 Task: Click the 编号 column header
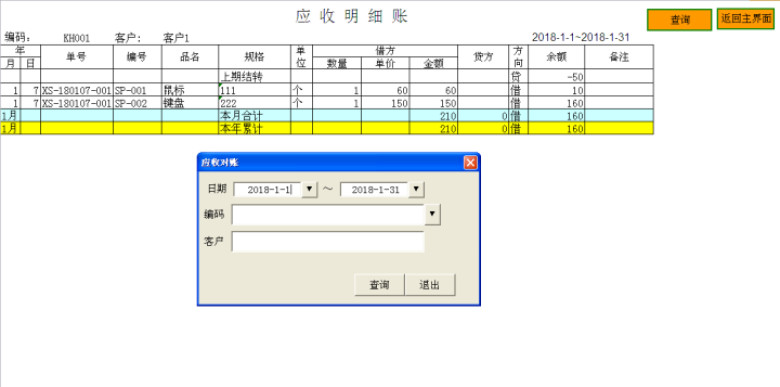click(x=137, y=57)
